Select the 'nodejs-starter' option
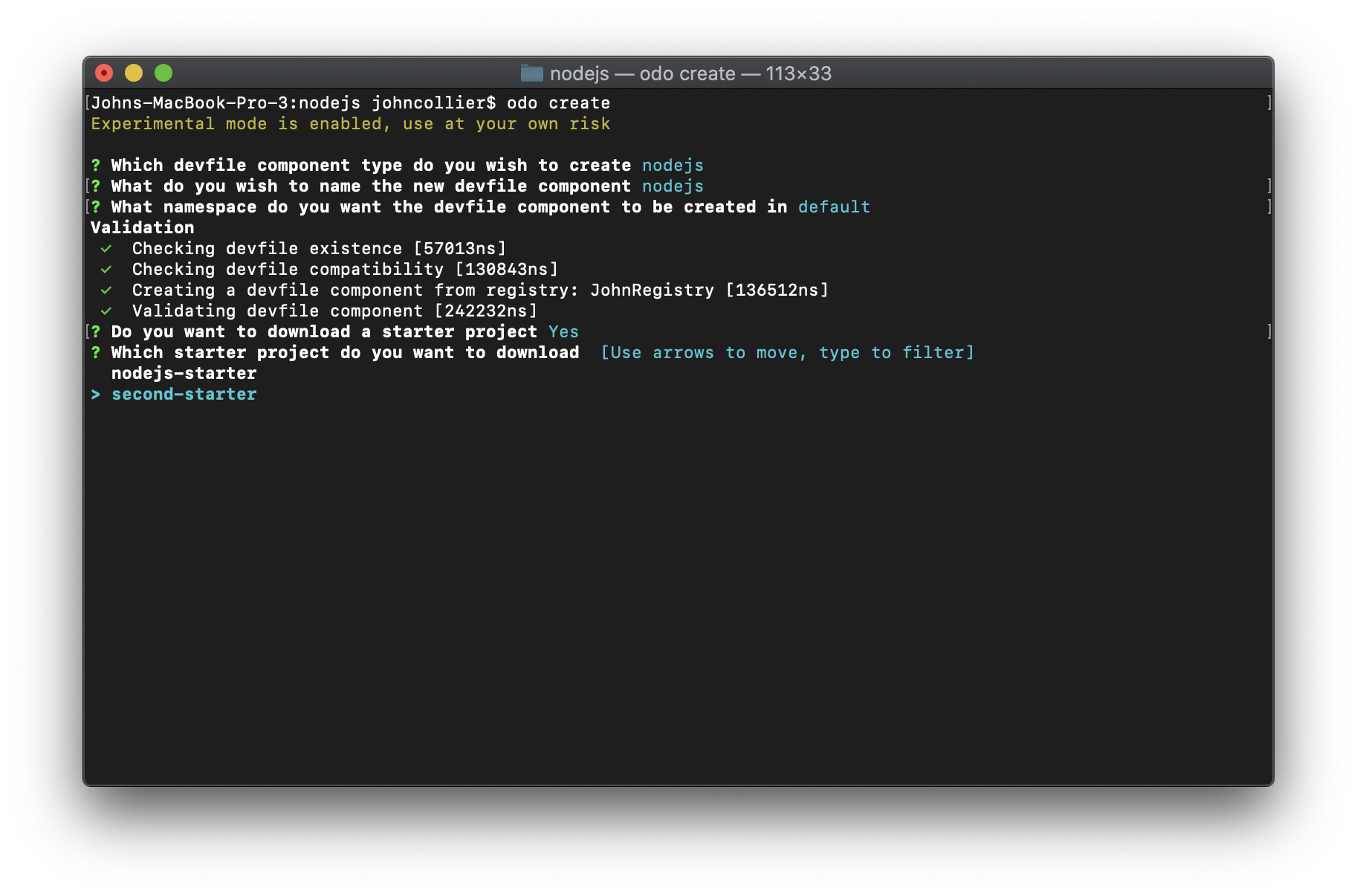 coord(184,373)
